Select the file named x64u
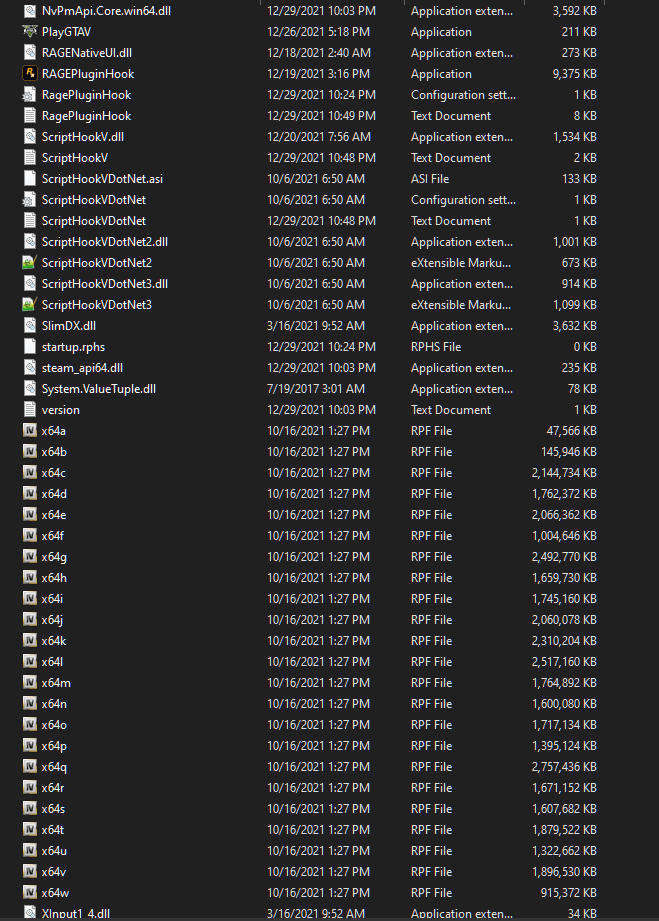 tap(54, 851)
